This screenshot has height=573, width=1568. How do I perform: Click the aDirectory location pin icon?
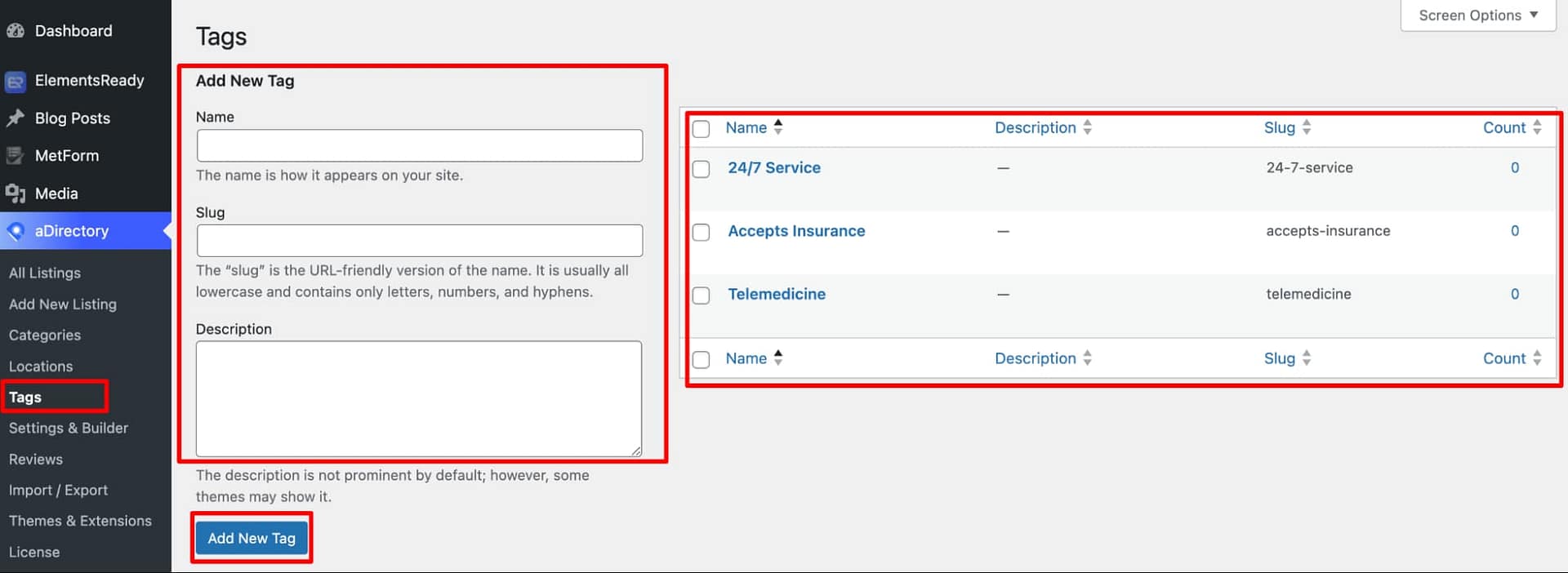pyautogui.click(x=16, y=231)
